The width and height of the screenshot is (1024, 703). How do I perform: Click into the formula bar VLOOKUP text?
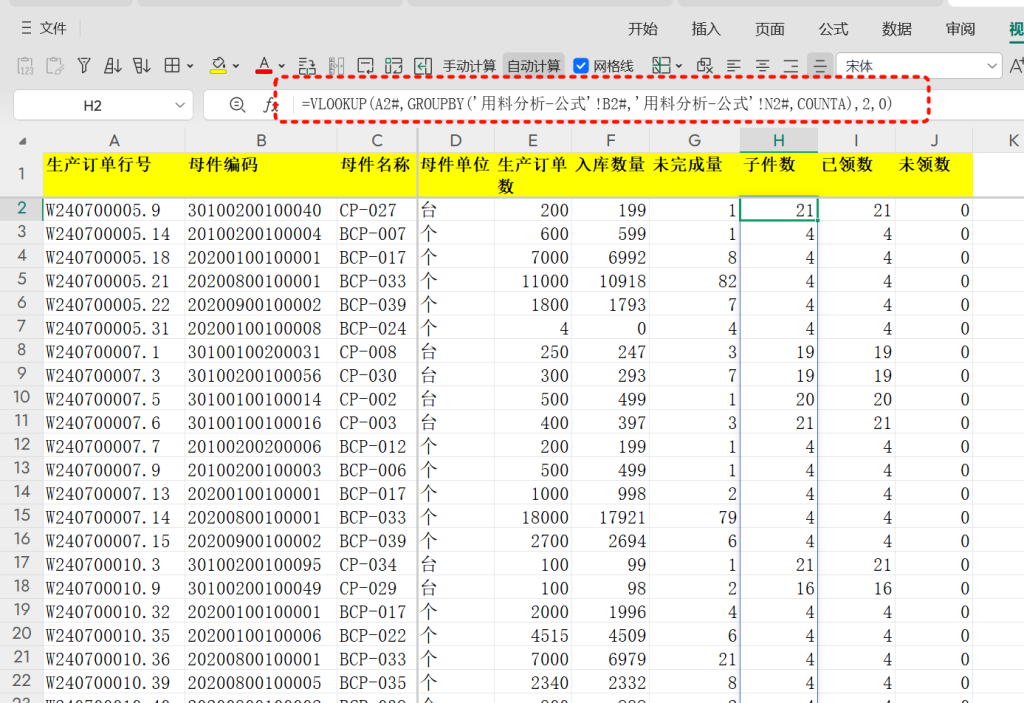pos(596,104)
